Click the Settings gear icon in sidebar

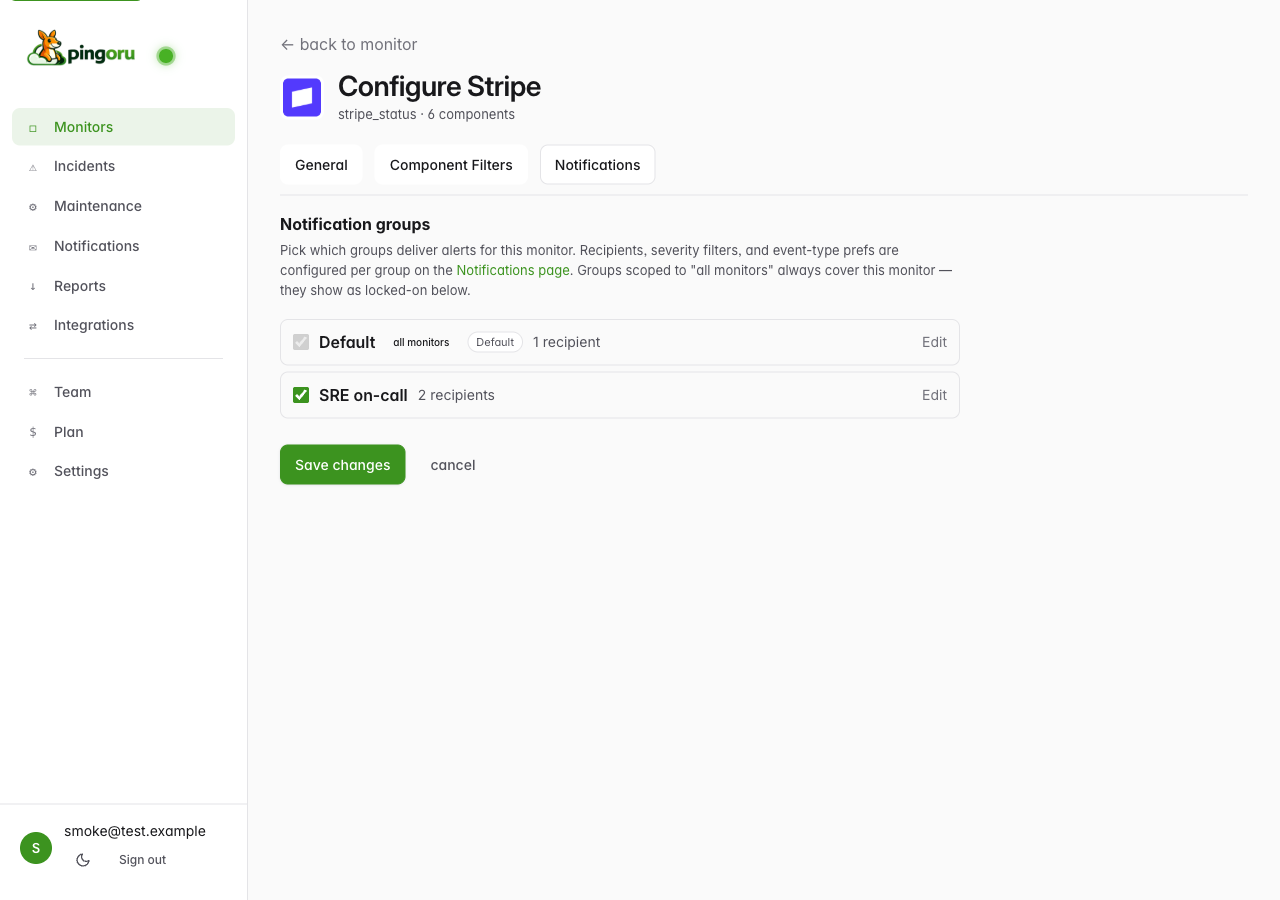tap(33, 472)
